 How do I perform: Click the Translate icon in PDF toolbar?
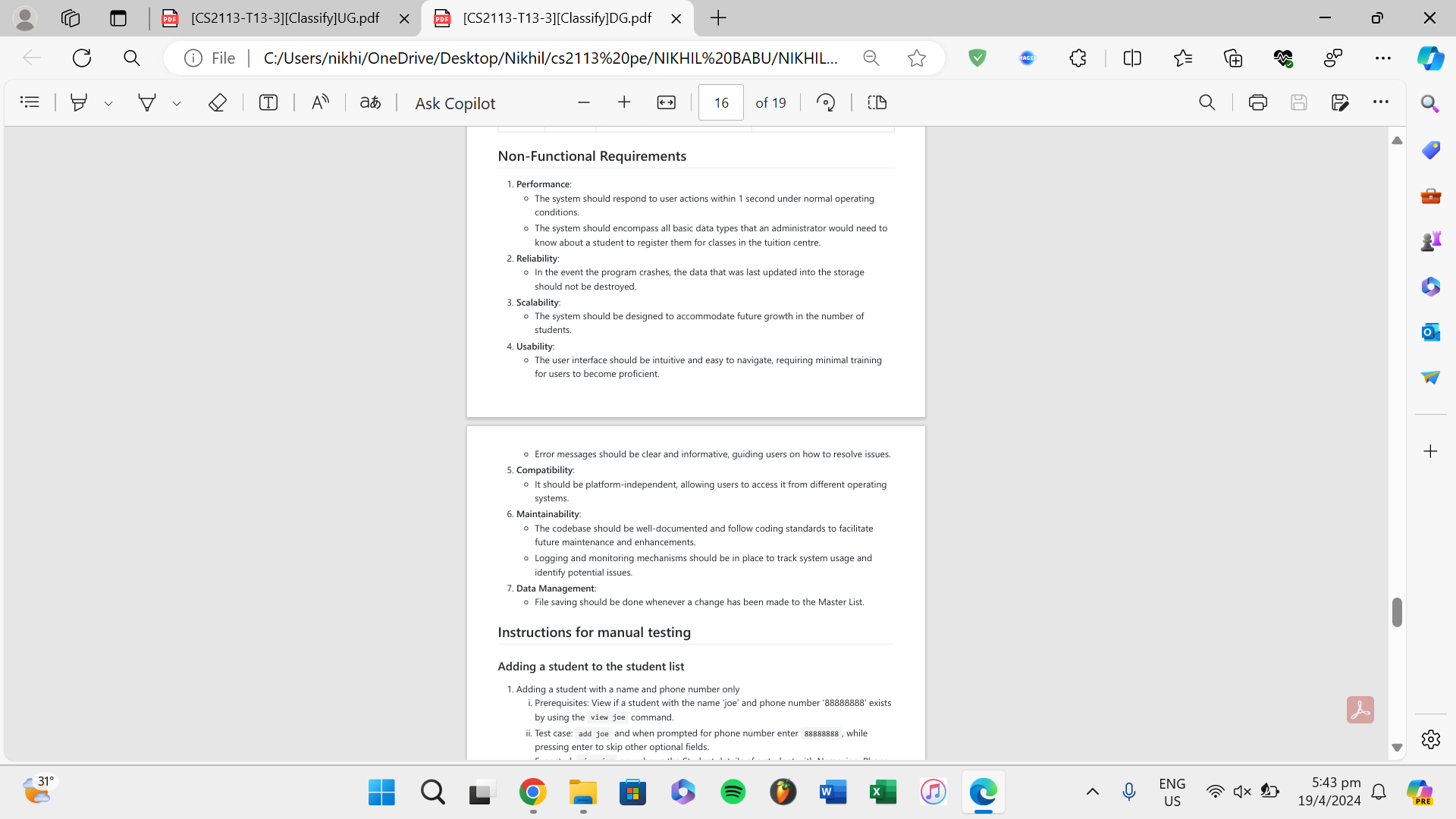[x=370, y=102]
